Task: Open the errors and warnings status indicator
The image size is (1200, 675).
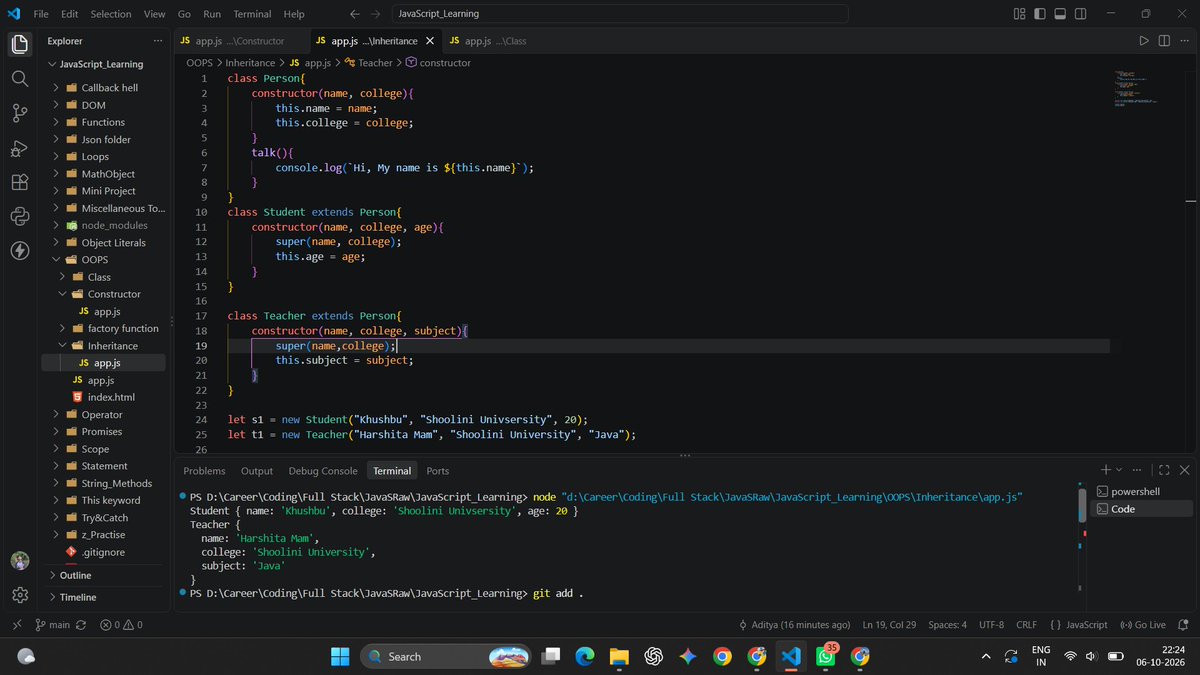Action: coord(120,624)
